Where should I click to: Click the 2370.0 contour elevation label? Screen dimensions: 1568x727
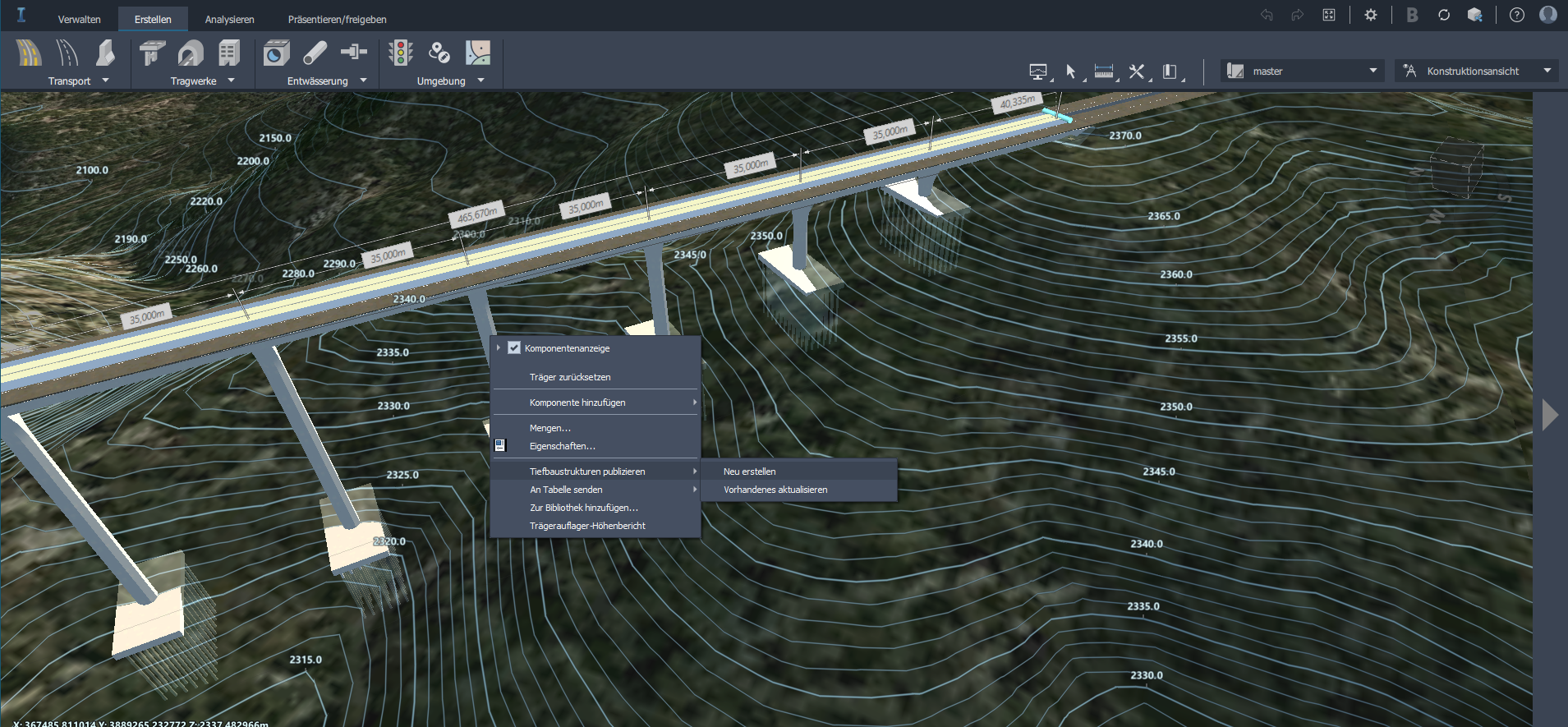[x=1125, y=136]
